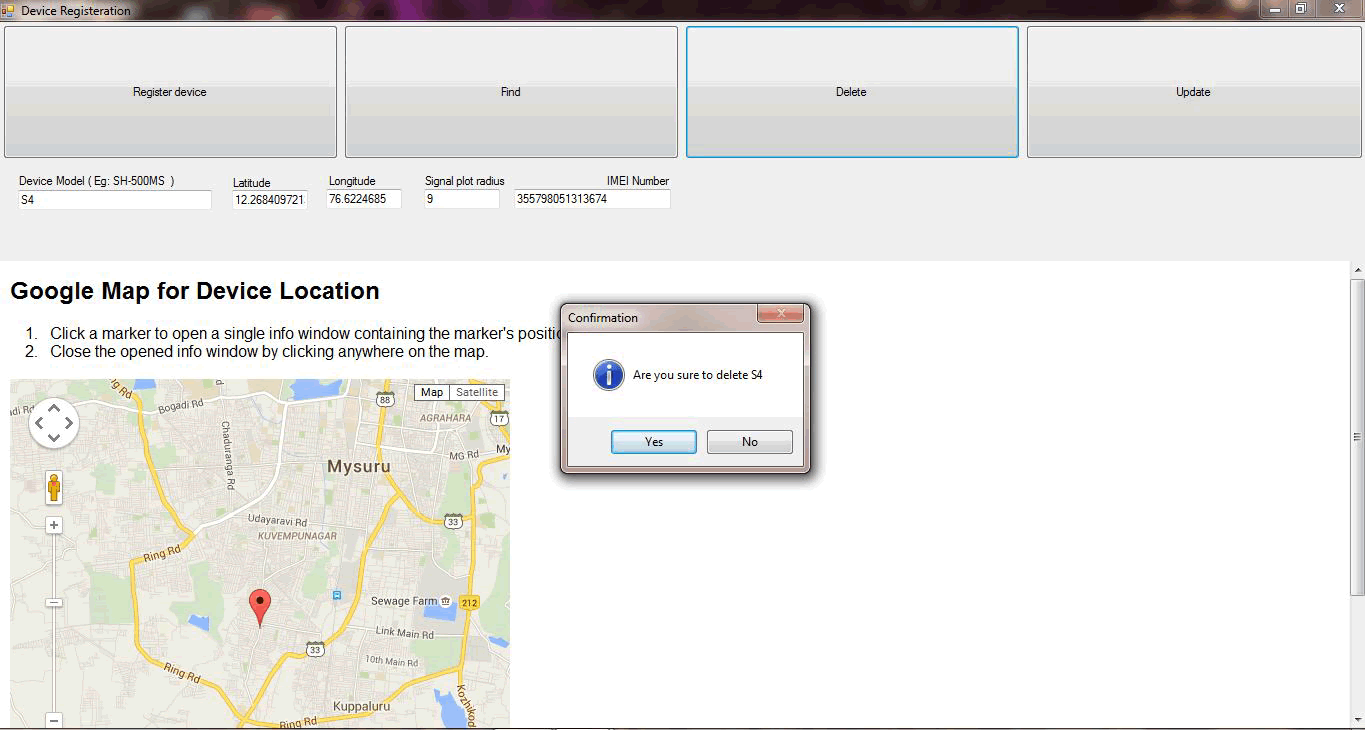Zoom in with the map plus button
Viewport: 1365px width, 730px height.
tap(54, 525)
